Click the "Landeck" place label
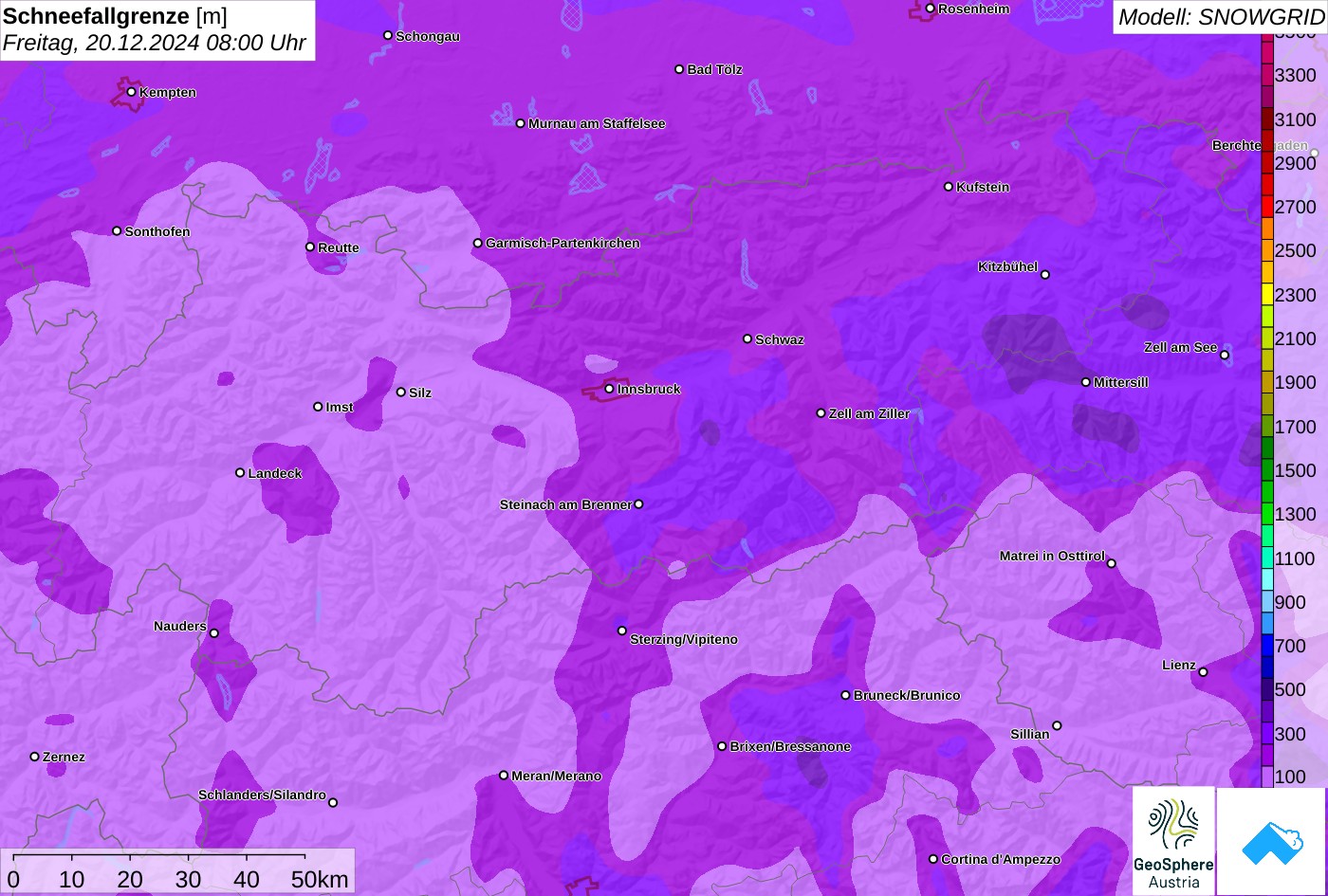 pyautogui.click(x=275, y=474)
